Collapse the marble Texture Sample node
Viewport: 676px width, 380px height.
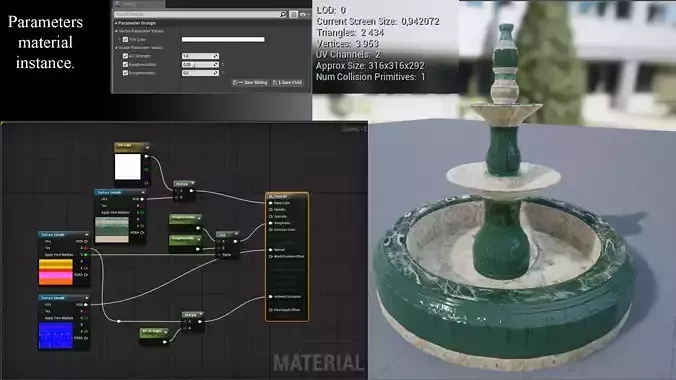click(143, 192)
